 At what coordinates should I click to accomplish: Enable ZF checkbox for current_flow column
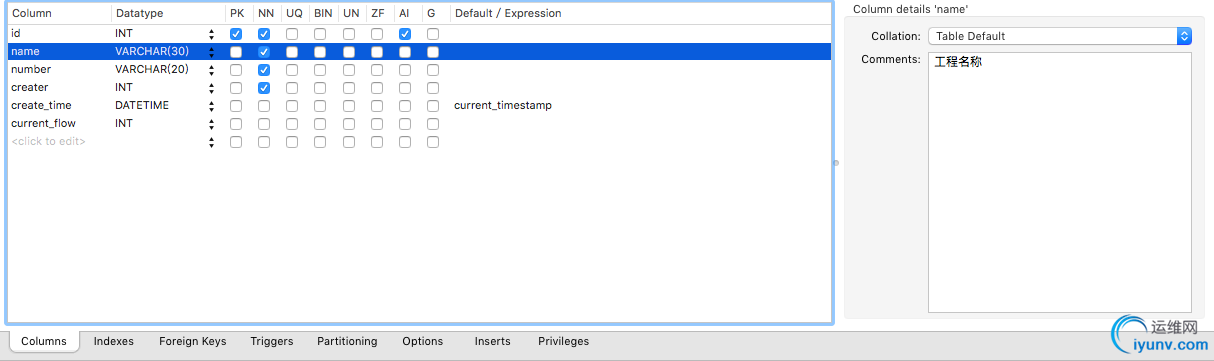(x=377, y=124)
